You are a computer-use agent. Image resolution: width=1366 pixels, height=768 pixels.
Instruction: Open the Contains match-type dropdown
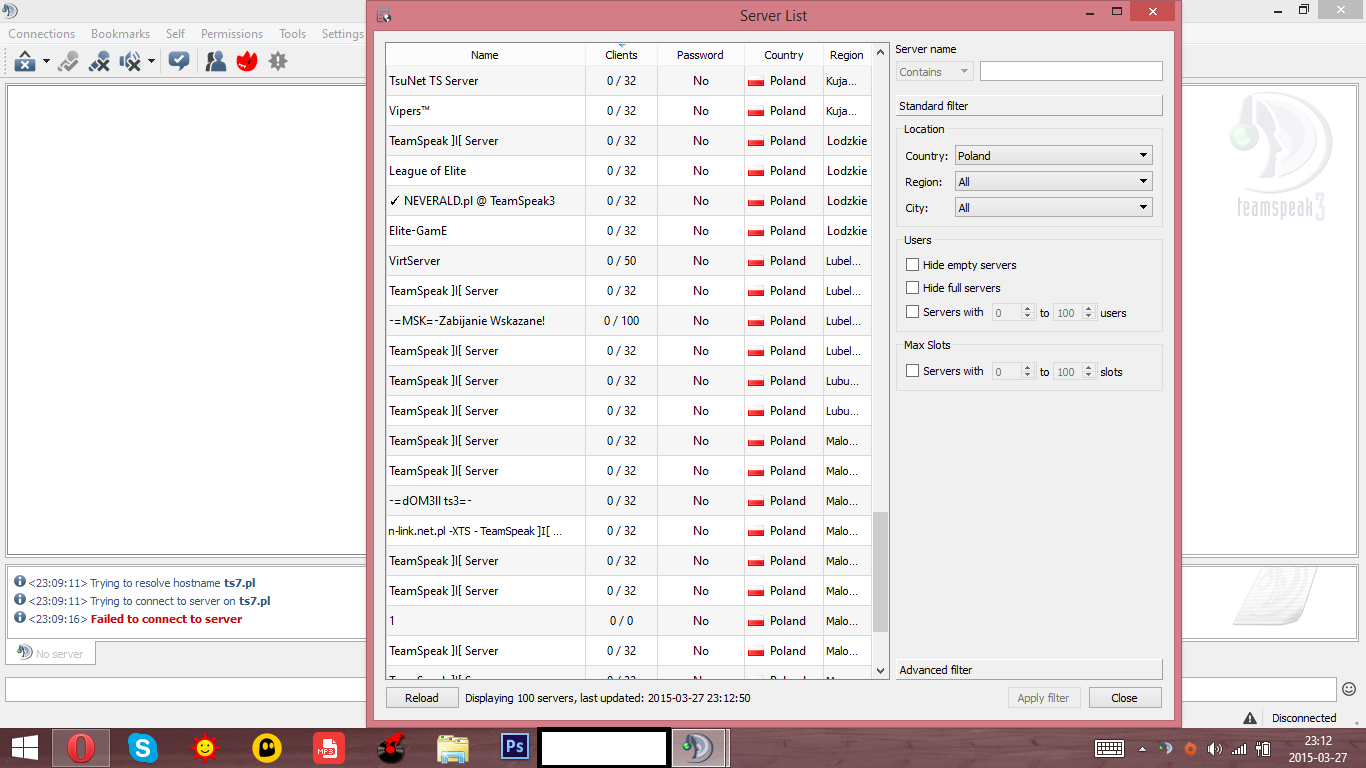[934, 72]
